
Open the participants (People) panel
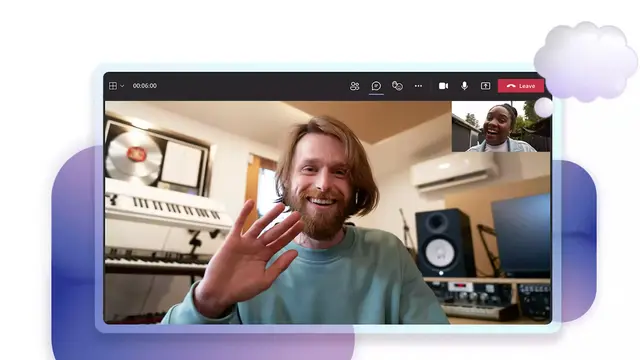[354, 86]
